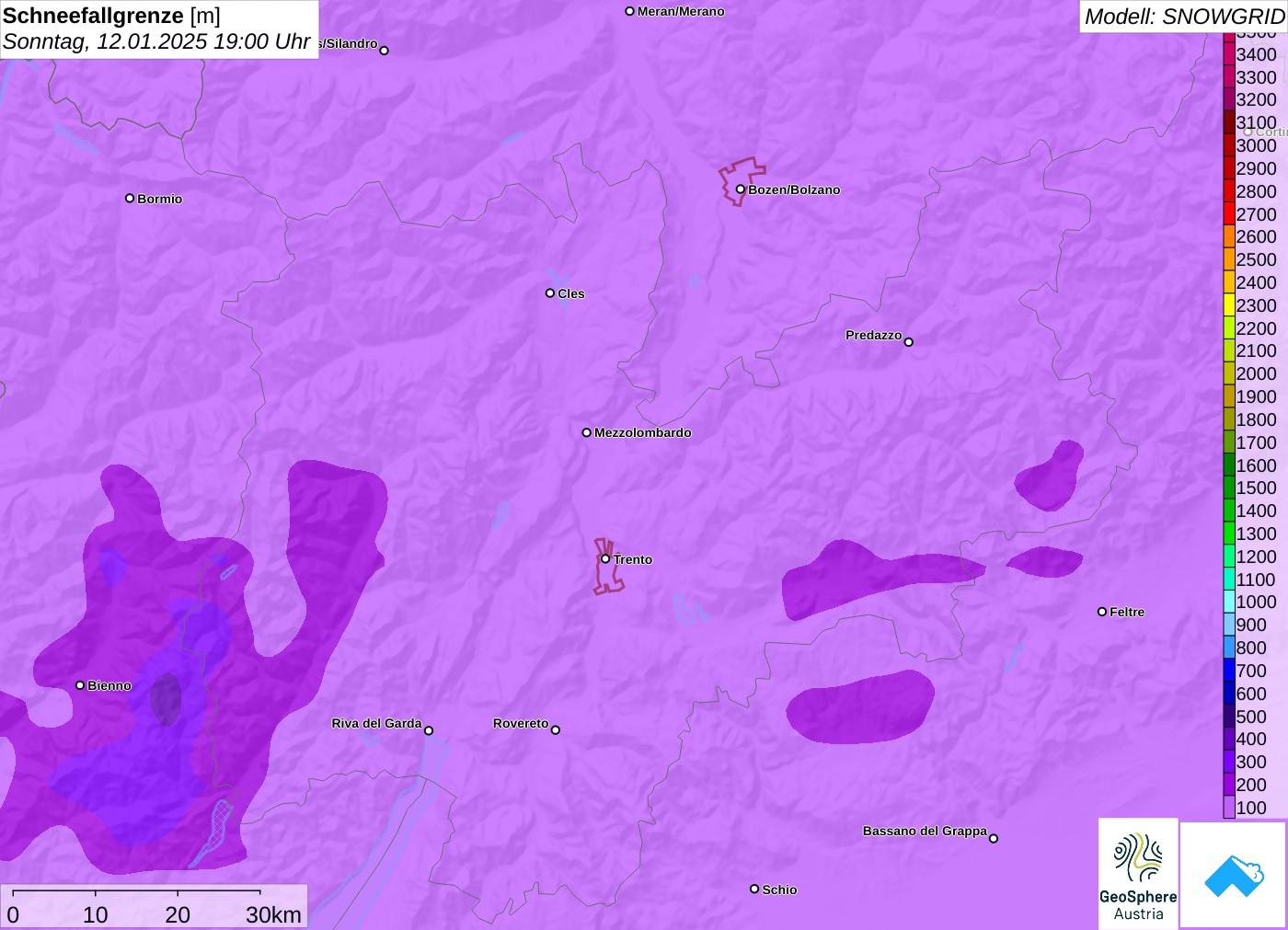
Task: Click the 100 m legend color swatch
Action: [x=1229, y=808]
